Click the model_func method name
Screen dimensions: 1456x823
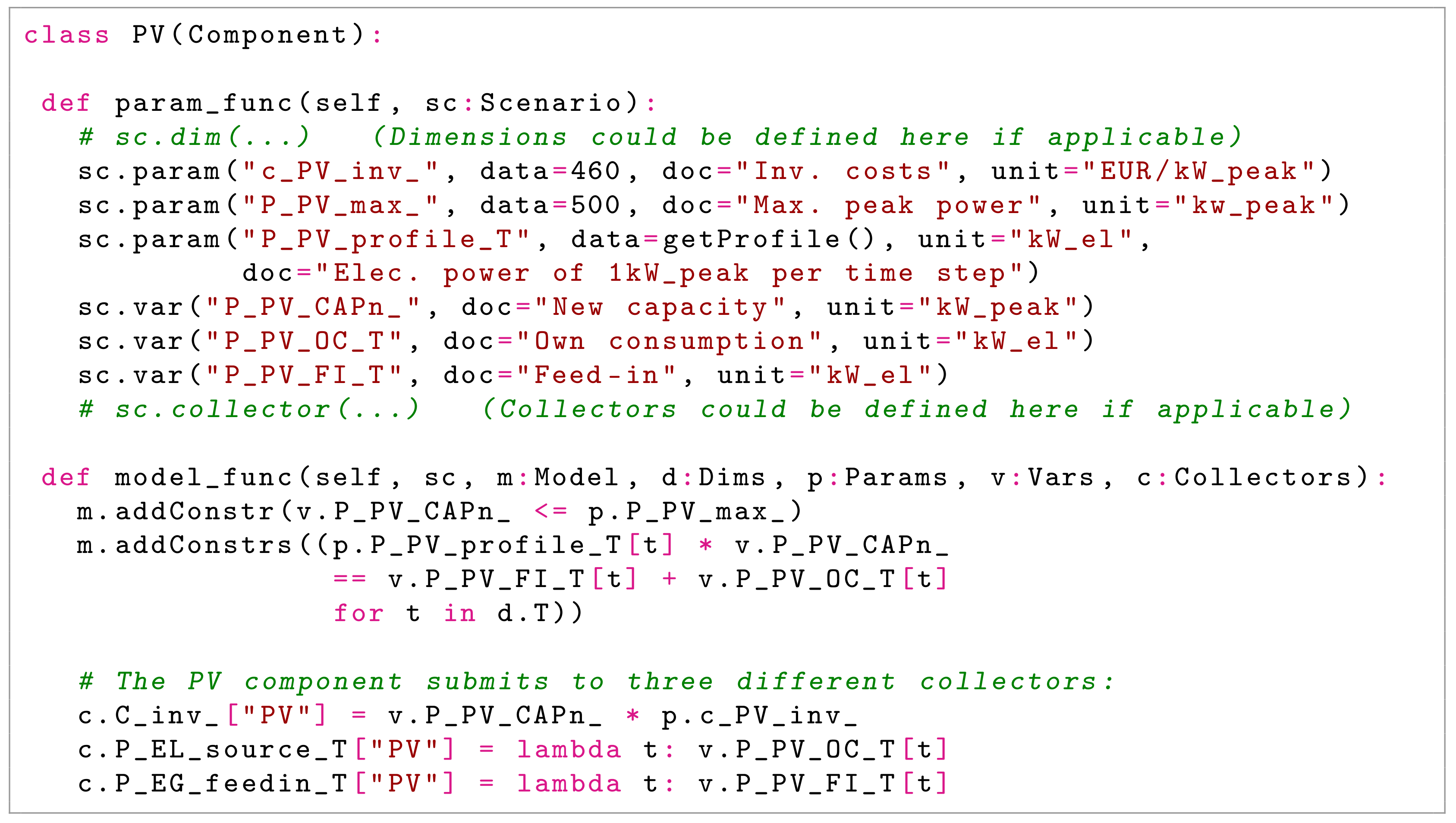[204, 477]
